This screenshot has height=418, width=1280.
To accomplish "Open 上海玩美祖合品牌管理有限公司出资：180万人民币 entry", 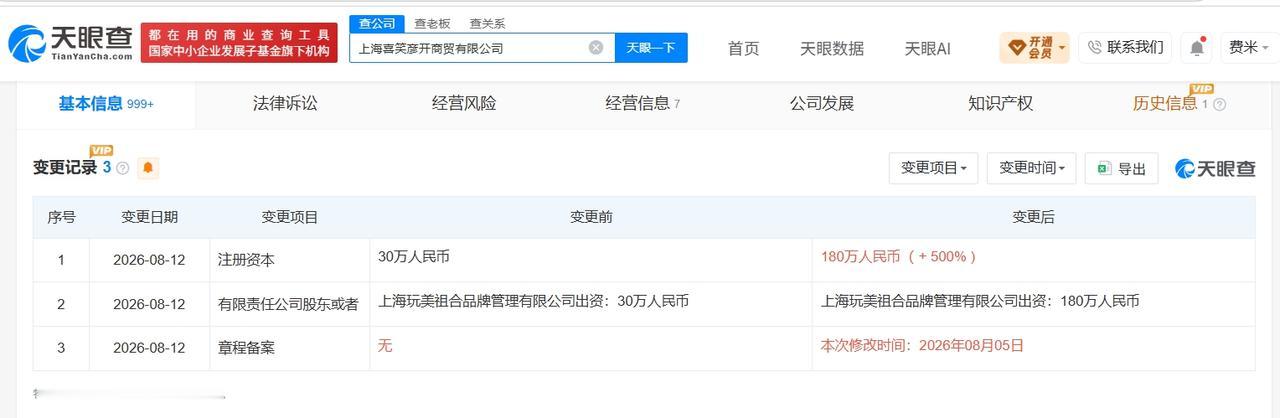I will (980, 301).
